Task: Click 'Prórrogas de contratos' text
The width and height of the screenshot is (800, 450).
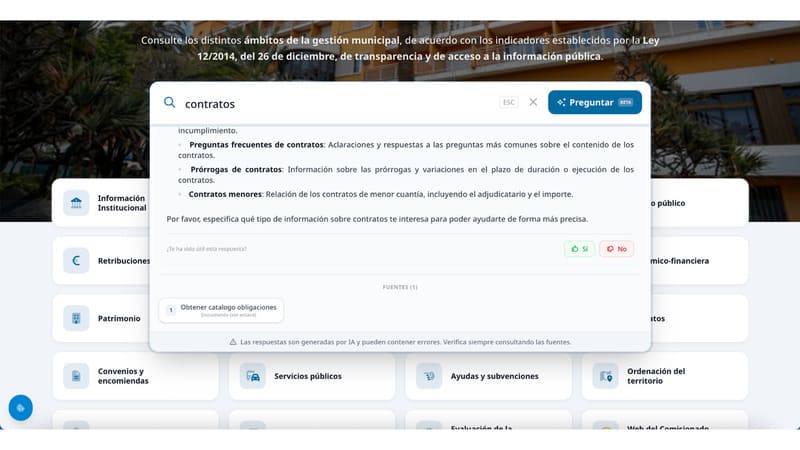Action: click(236, 169)
